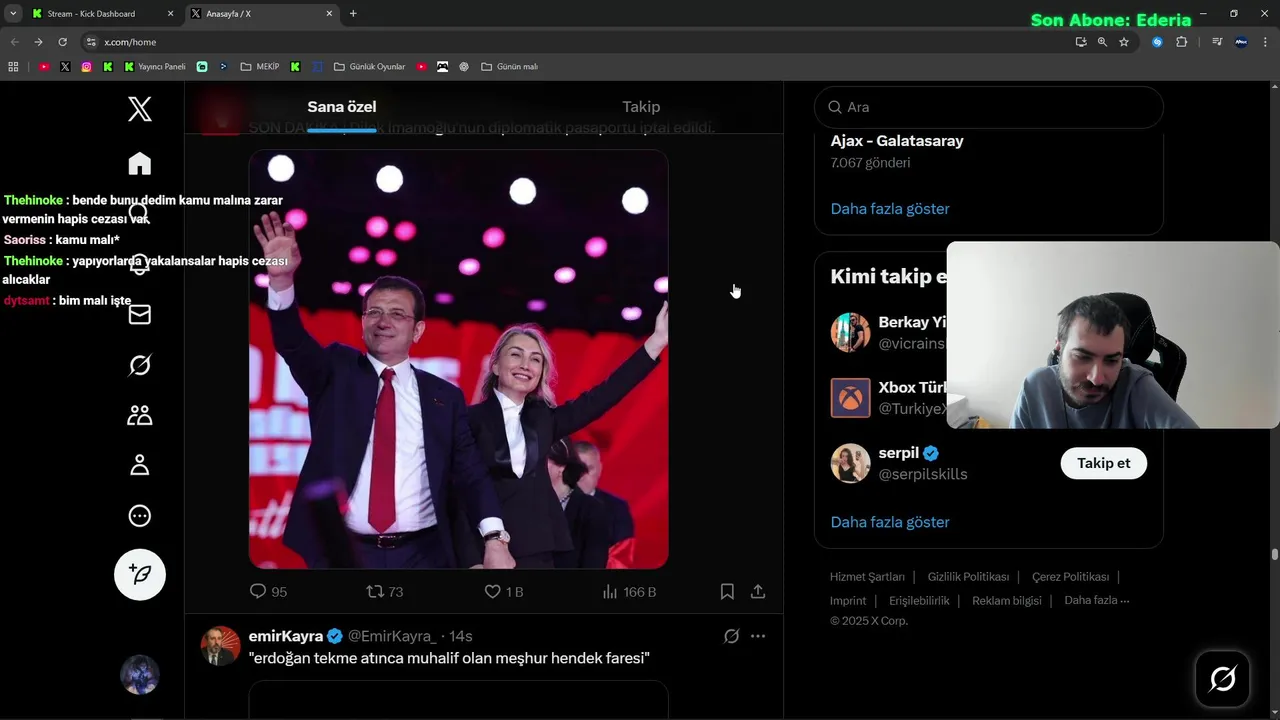View analytics showing 166 B views
This screenshot has height=720, width=1280.
pyautogui.click(x=629, y=591)
